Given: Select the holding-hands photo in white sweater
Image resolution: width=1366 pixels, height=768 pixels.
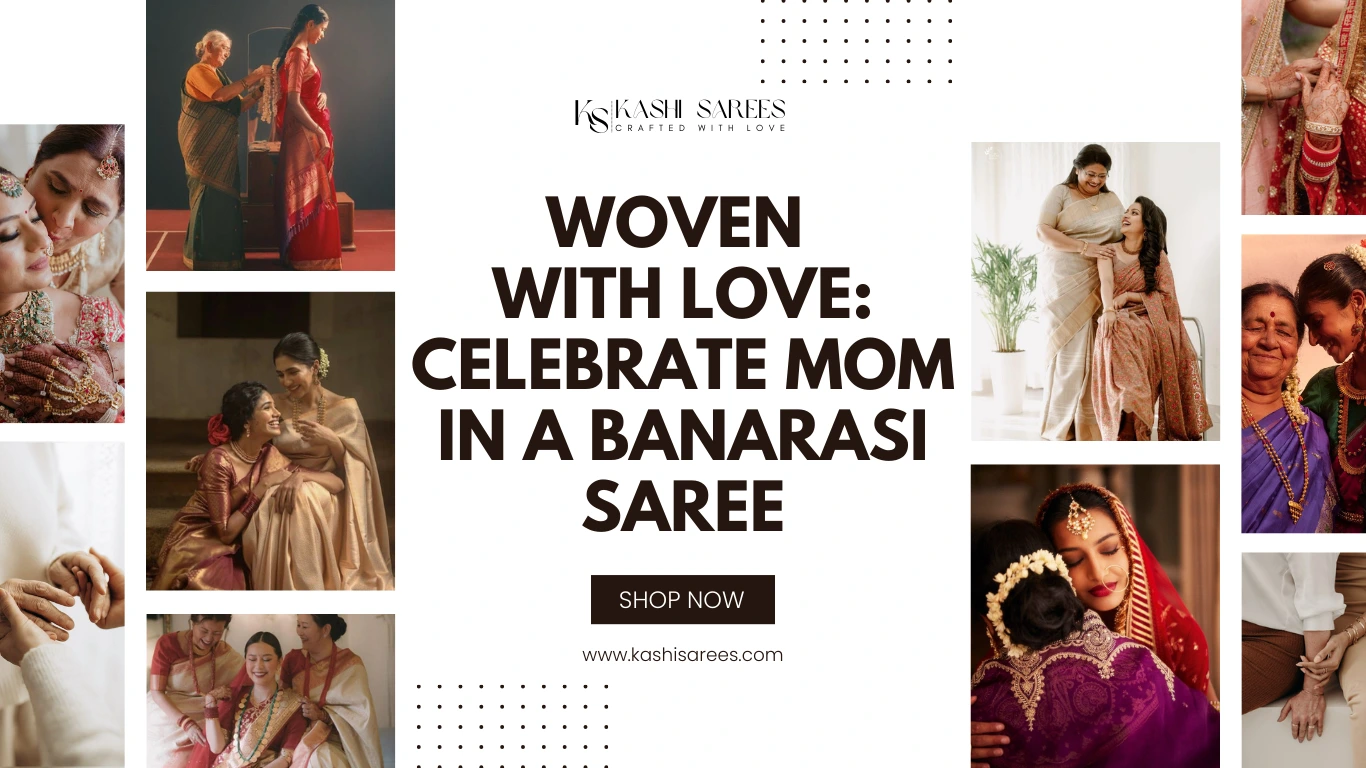Looking at the screenshot, I should coord(62,605).
